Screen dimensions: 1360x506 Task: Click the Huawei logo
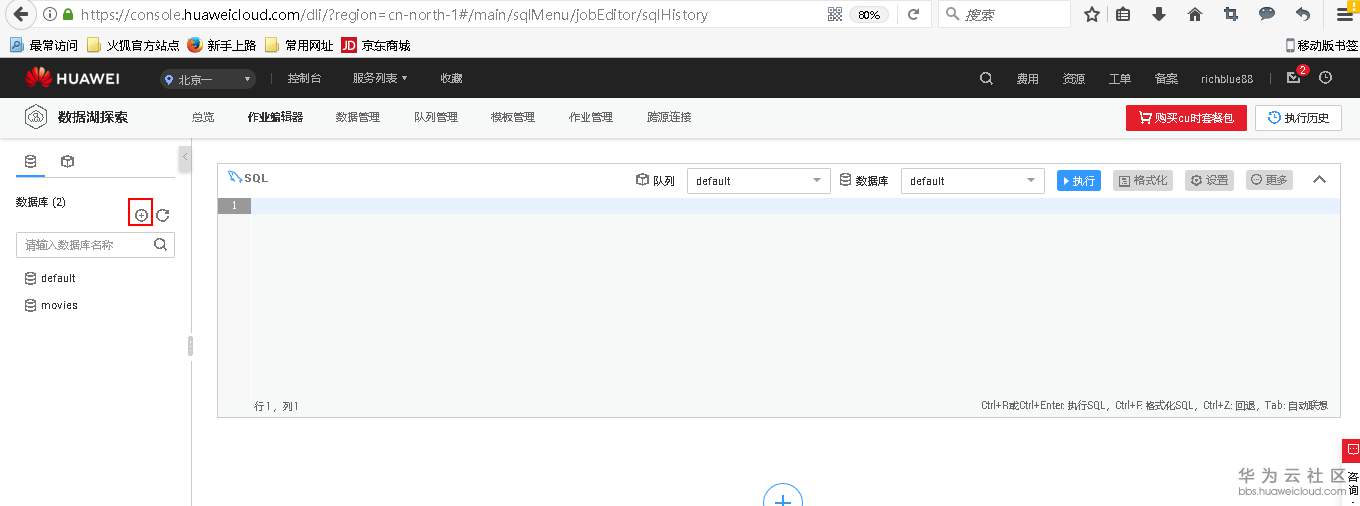[73, 78]
